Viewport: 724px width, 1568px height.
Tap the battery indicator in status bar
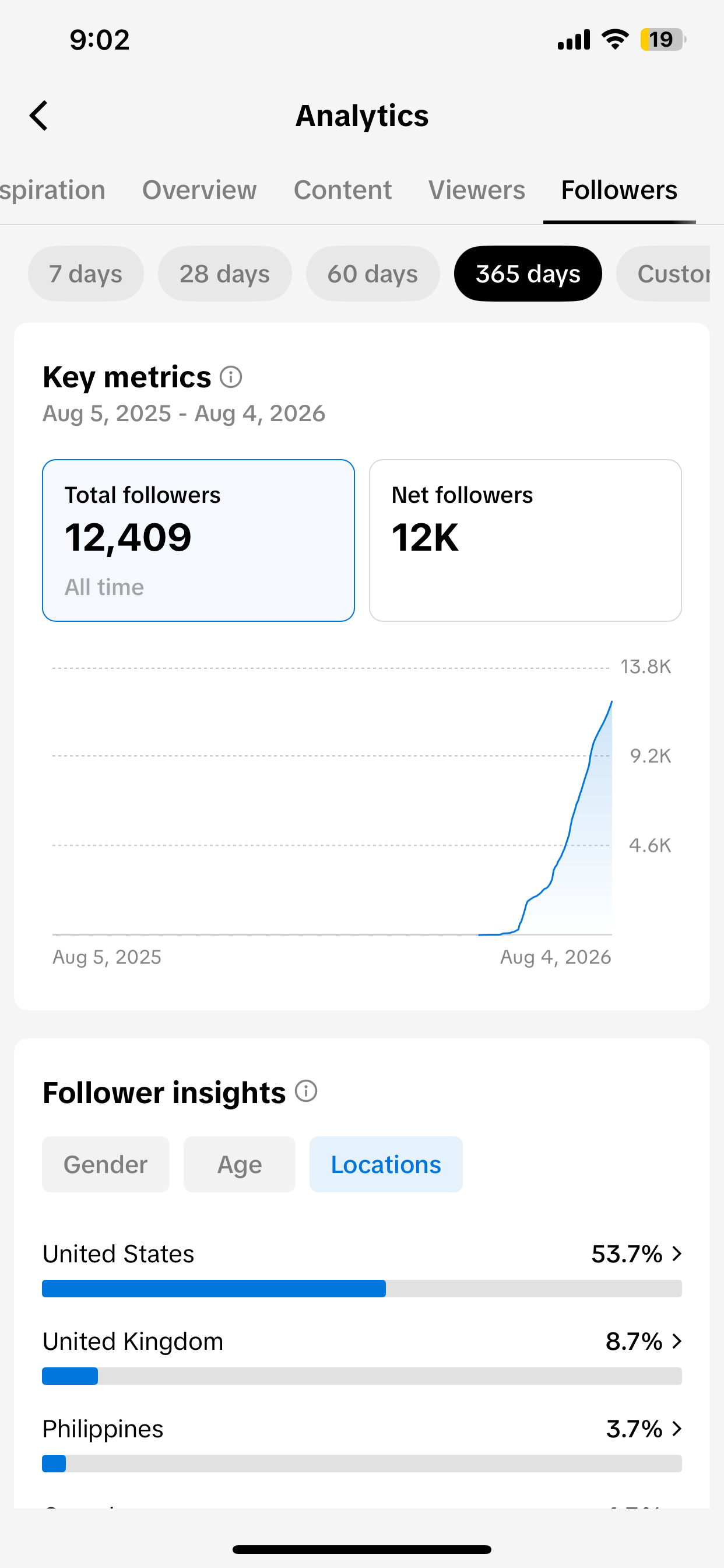click(x=663, y=40)
